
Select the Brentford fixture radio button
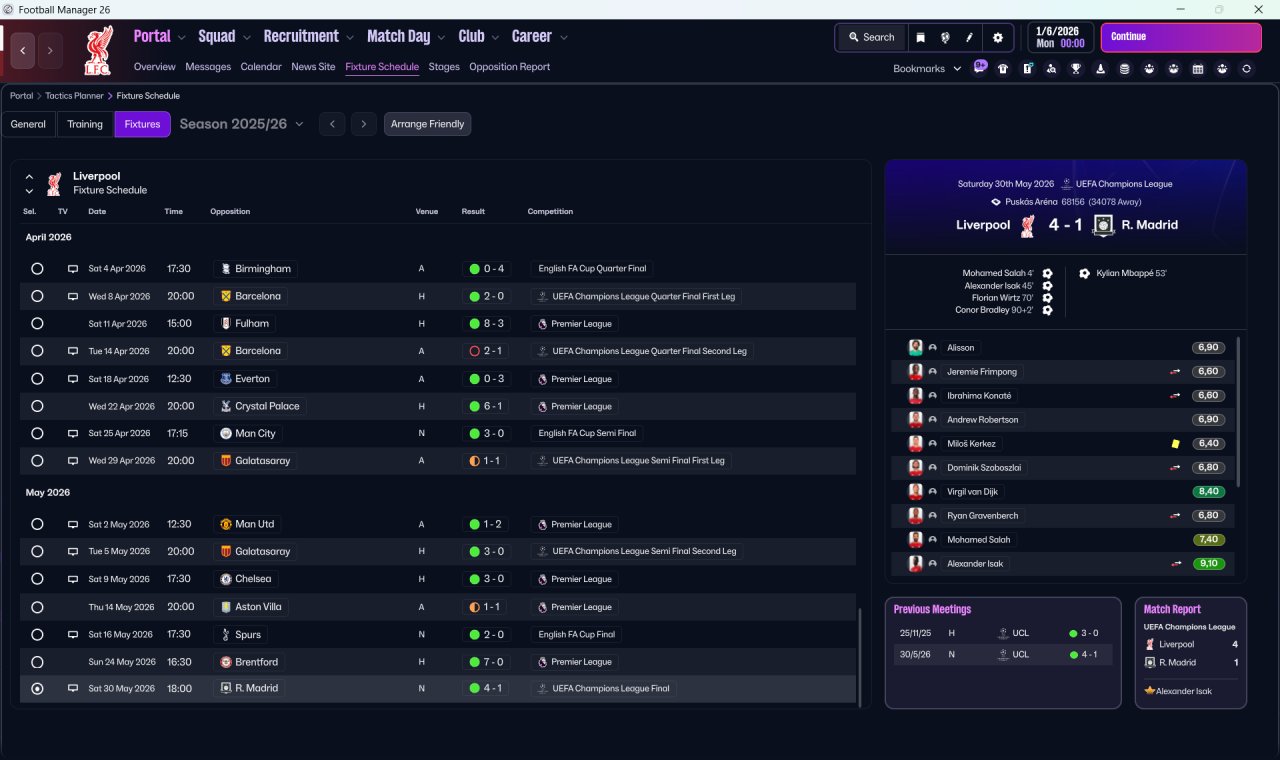point(37,662)
